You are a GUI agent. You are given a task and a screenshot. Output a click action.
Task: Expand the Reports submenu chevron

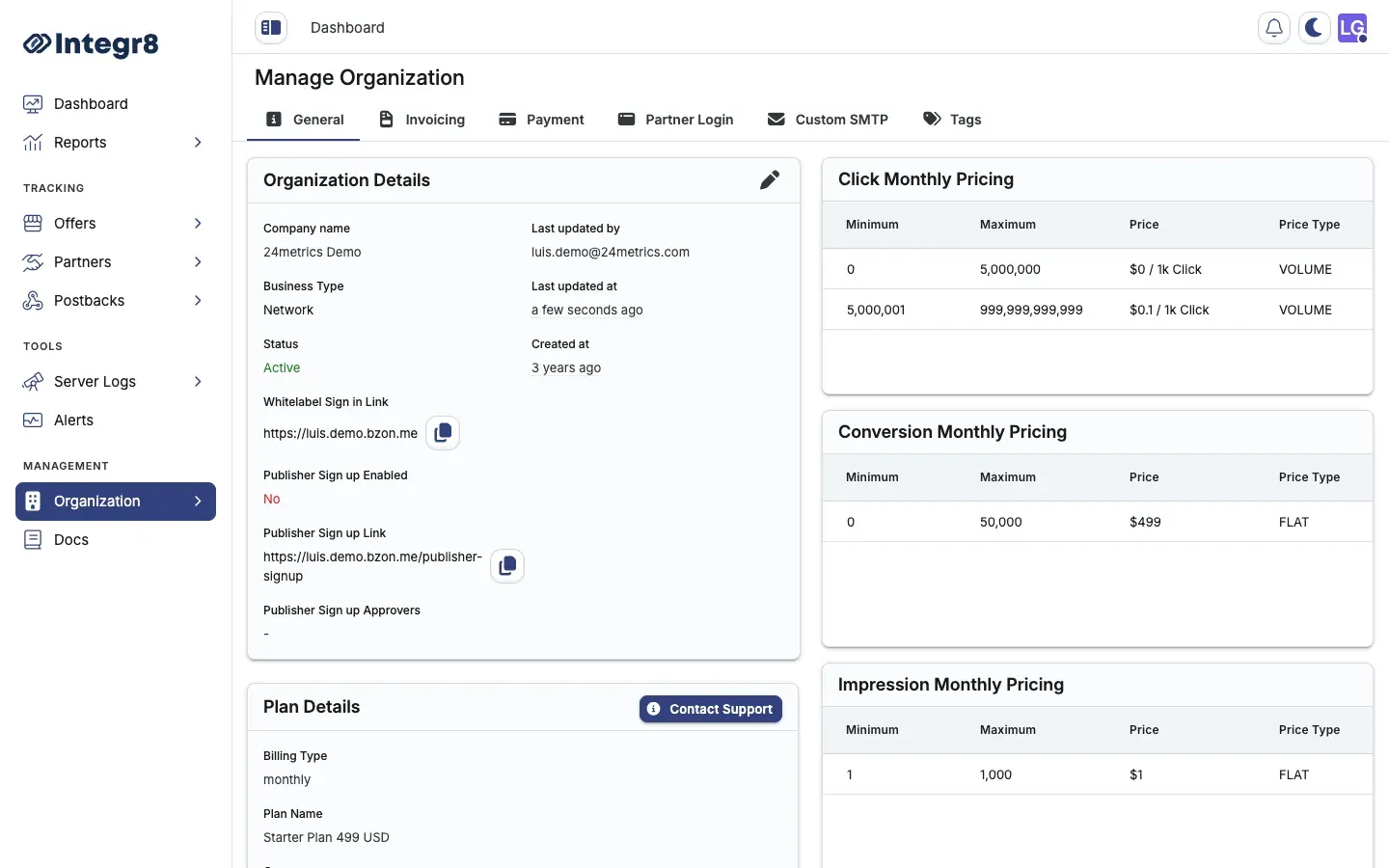click(198, 143)
